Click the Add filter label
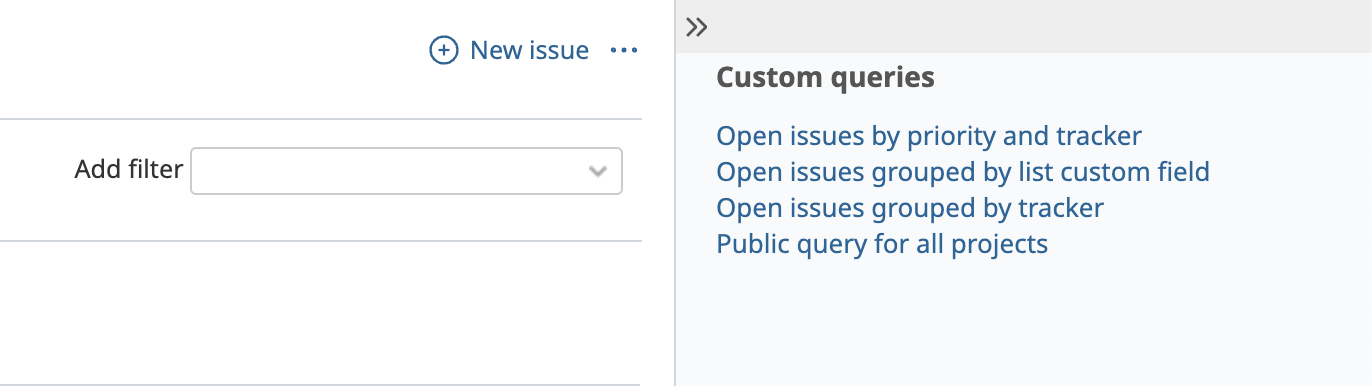1372x386 pixels. [x=129, y=170]
